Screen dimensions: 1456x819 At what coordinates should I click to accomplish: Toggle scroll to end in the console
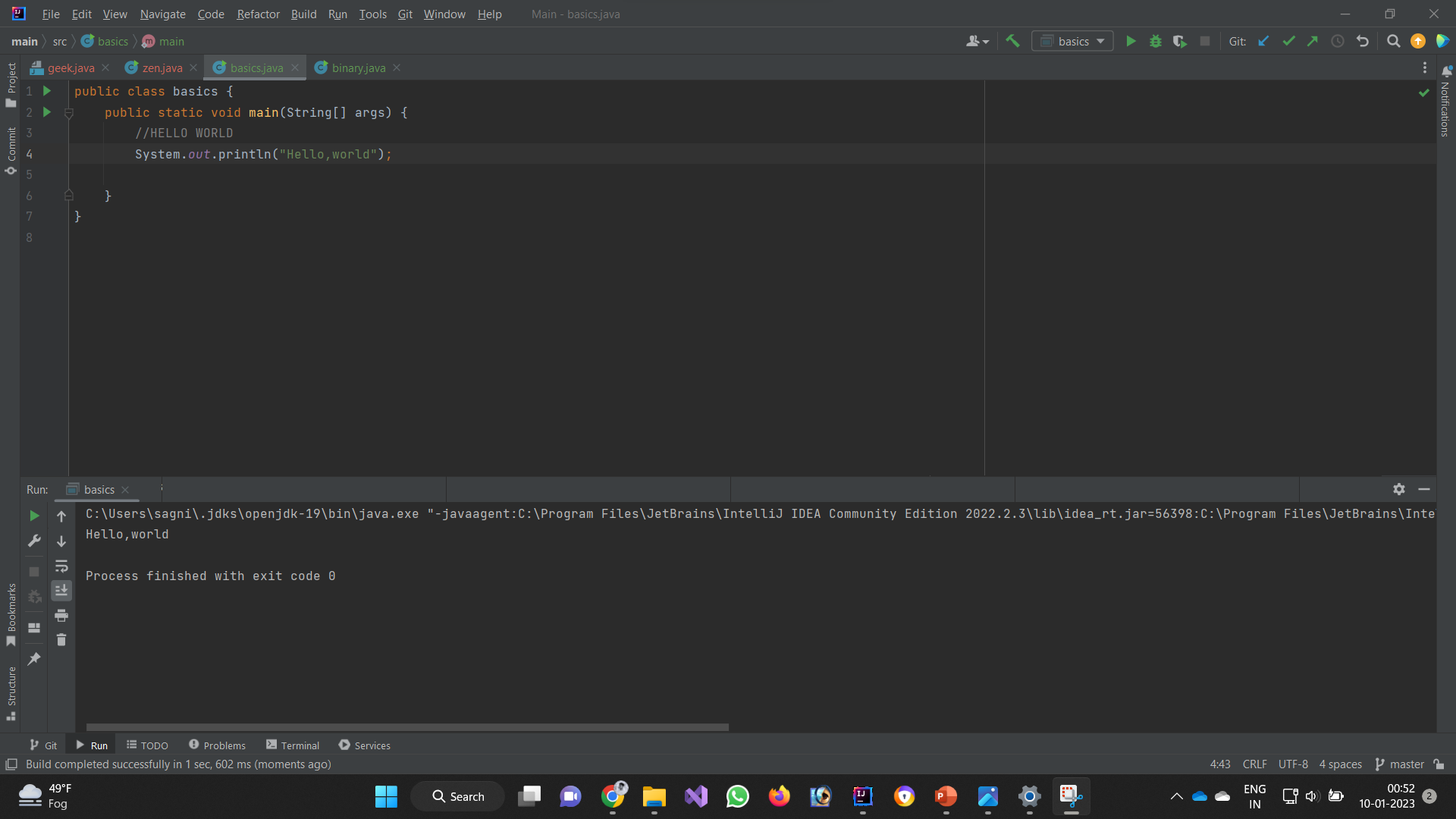click(61, 590)
